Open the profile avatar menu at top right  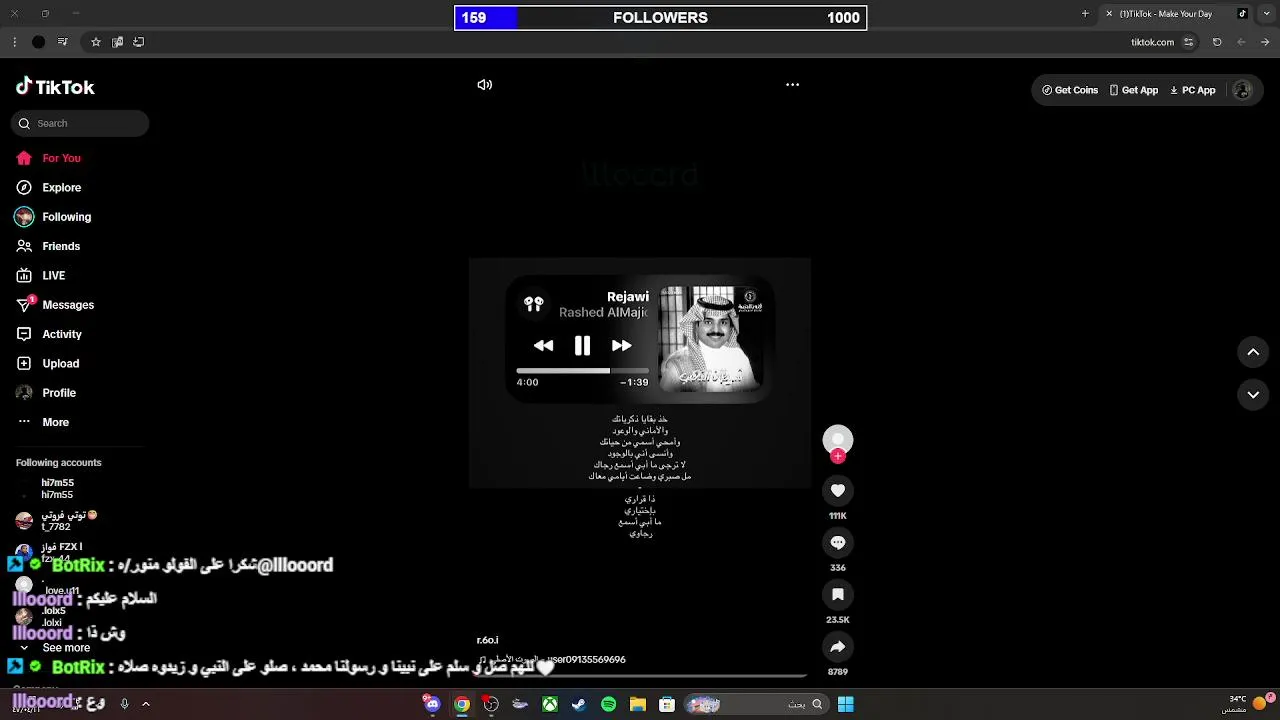click(x=1242, y=90)
